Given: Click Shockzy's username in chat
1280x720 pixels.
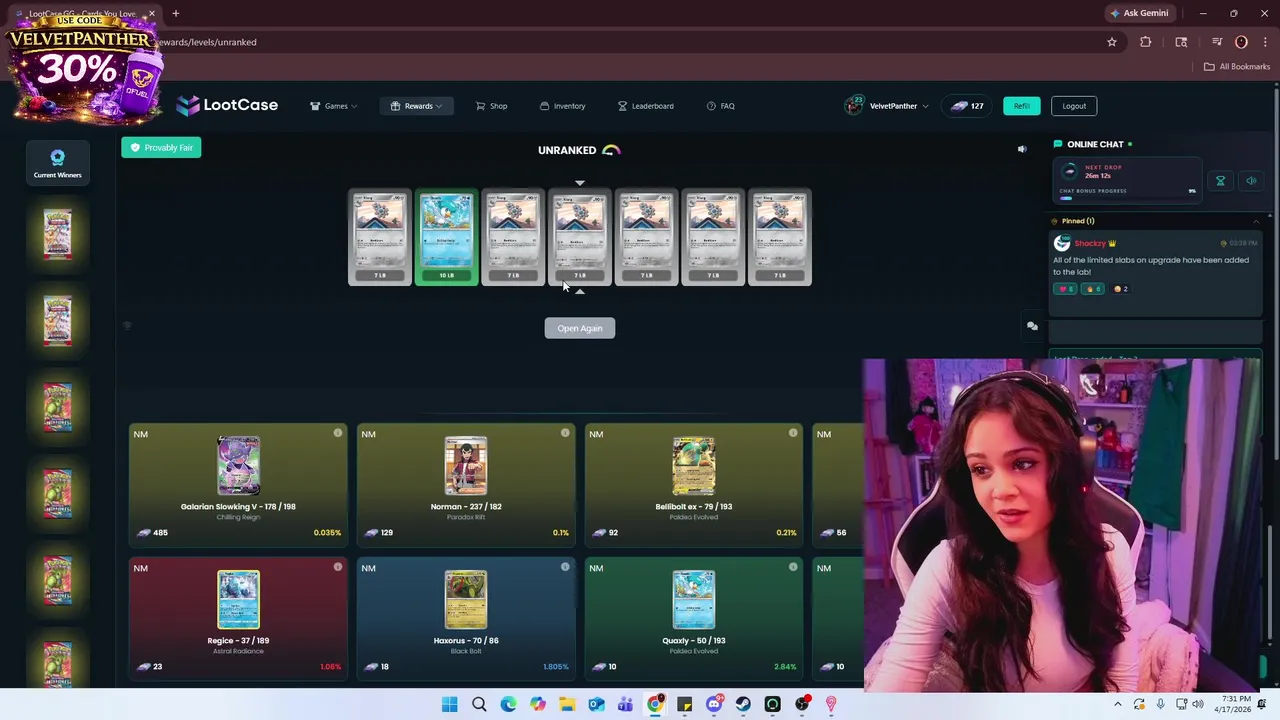Looking at the screenshot, I should (x=1090, y=243).
